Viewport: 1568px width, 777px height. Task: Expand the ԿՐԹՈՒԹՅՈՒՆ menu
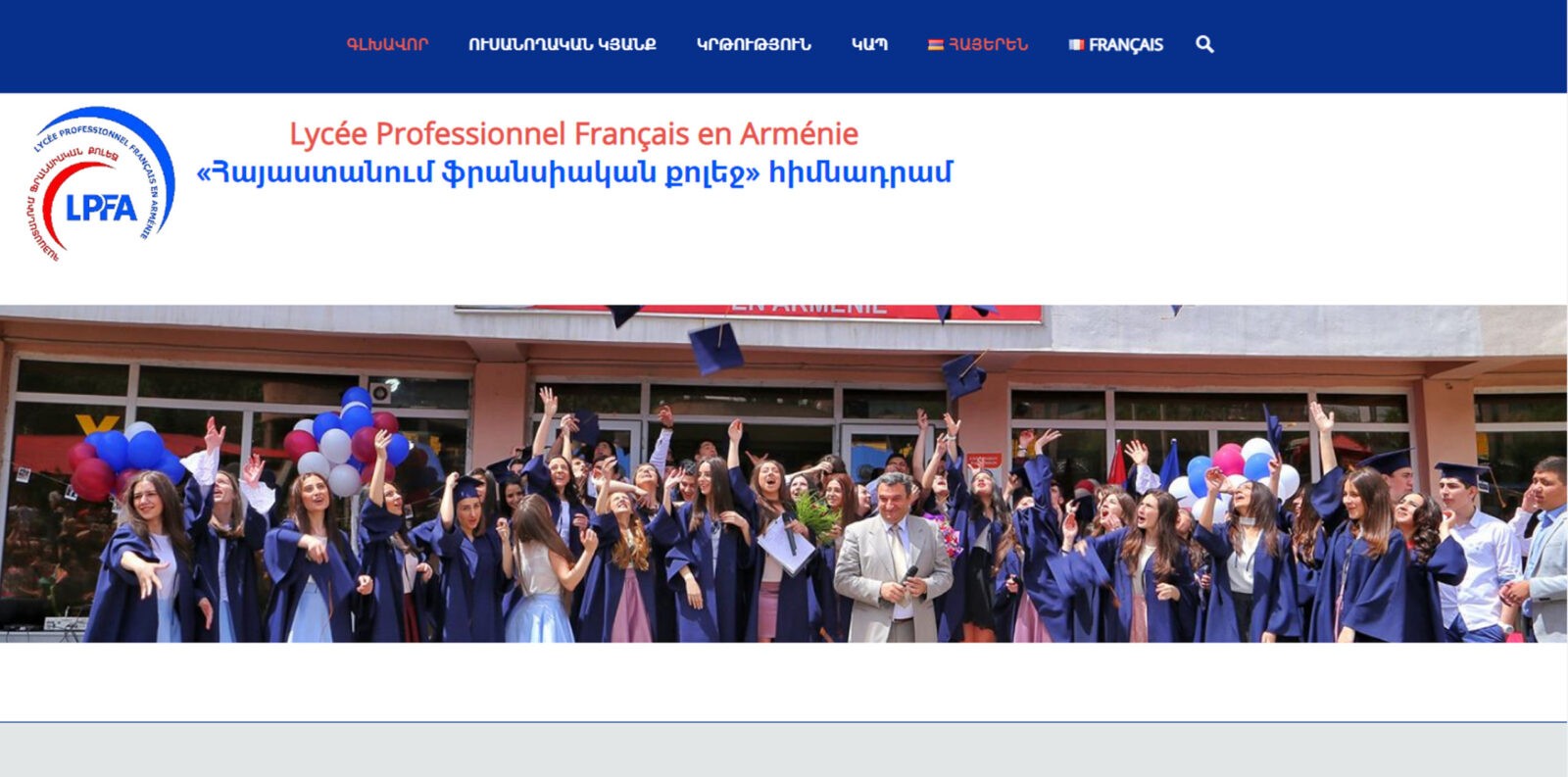click(754, 44)
